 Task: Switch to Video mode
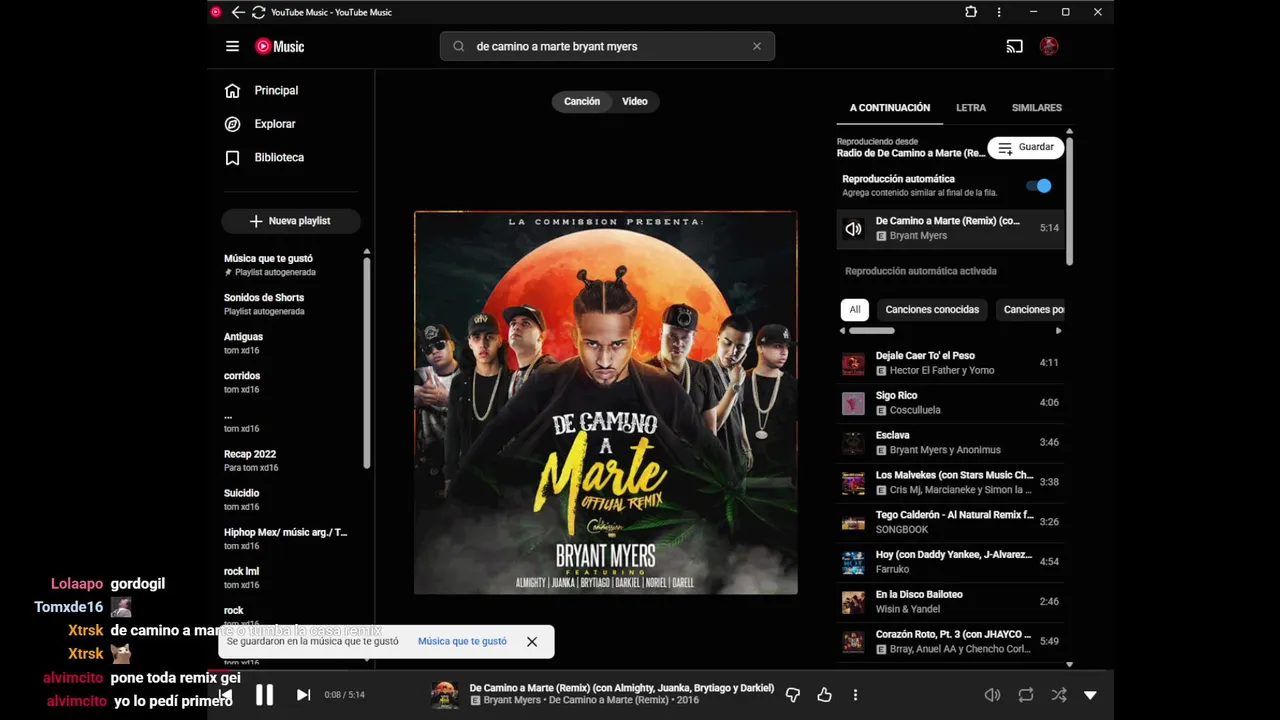635,101
